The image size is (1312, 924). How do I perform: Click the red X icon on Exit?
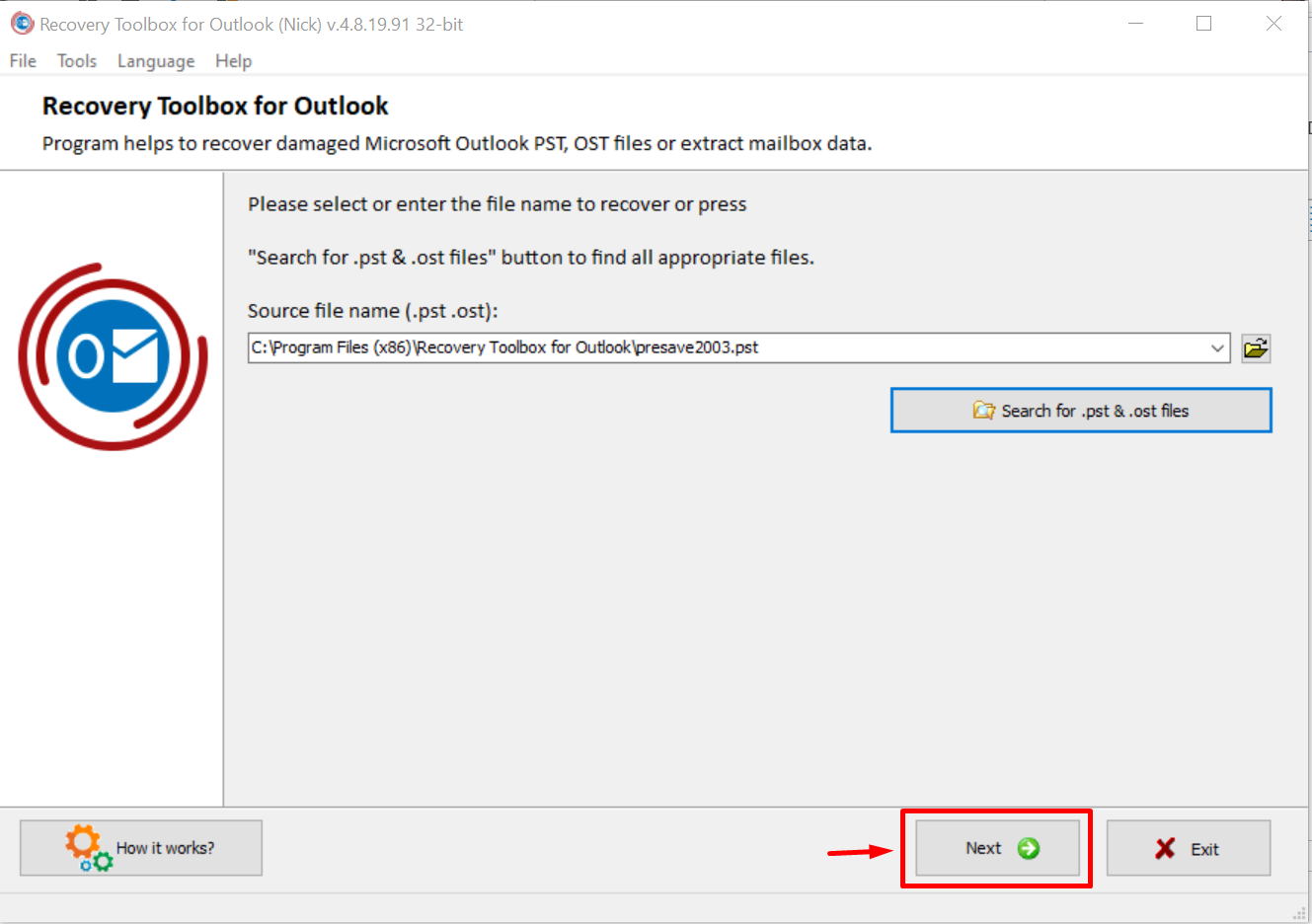tap(1165, 849)
